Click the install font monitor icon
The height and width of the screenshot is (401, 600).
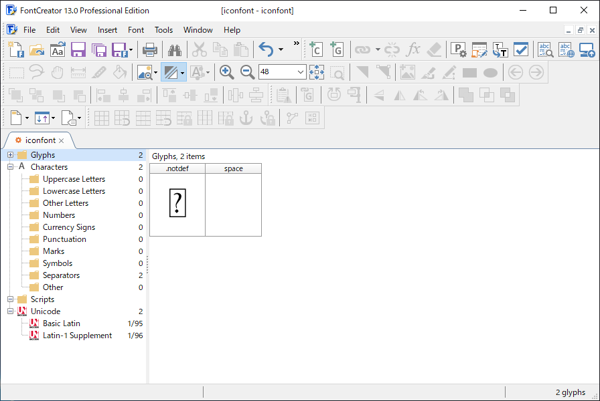587,50
